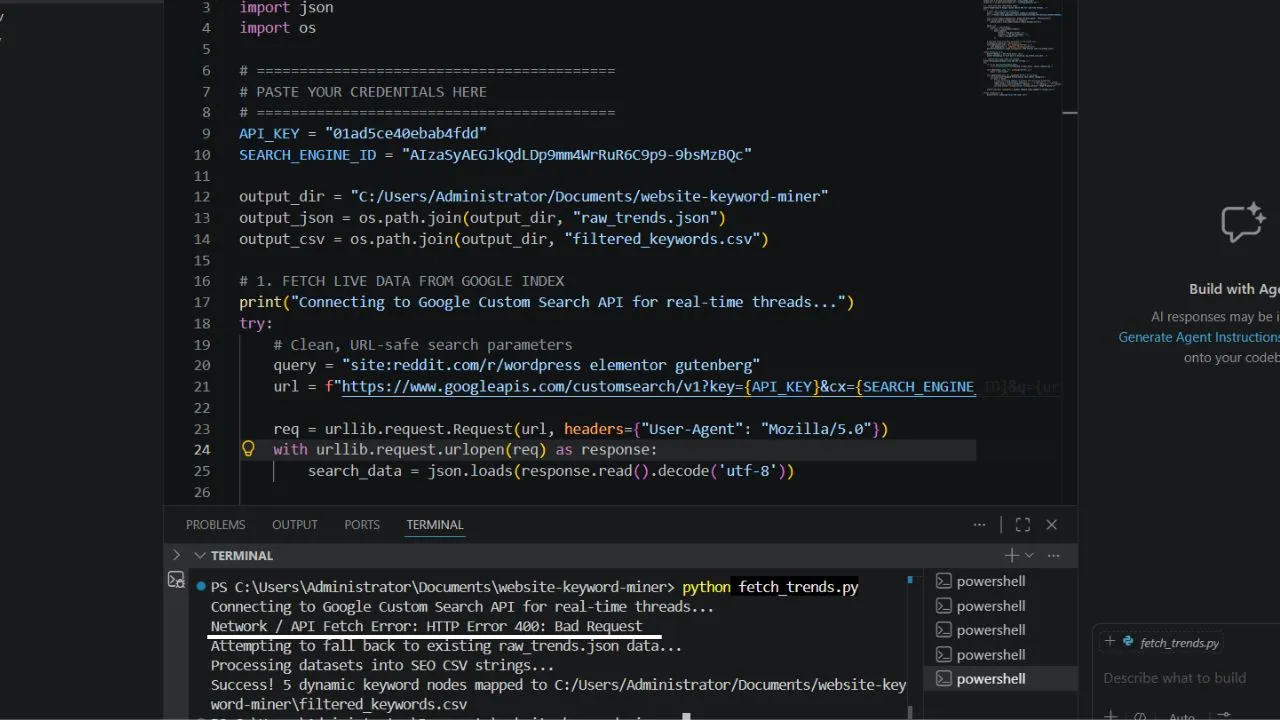This screenshot has width=1280, height=720.
Task: Click import os statement
Action: click(x=277, y=28)
